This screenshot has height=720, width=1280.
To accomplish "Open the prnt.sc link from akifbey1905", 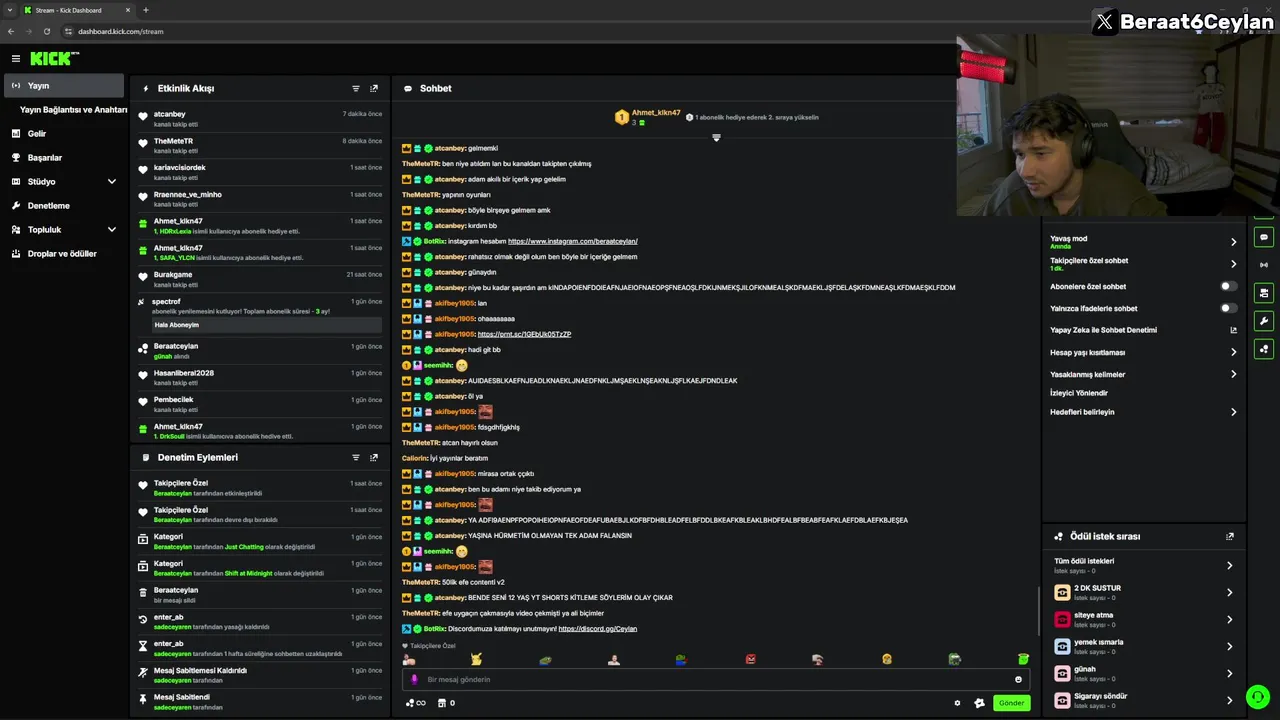I will 524,334.
